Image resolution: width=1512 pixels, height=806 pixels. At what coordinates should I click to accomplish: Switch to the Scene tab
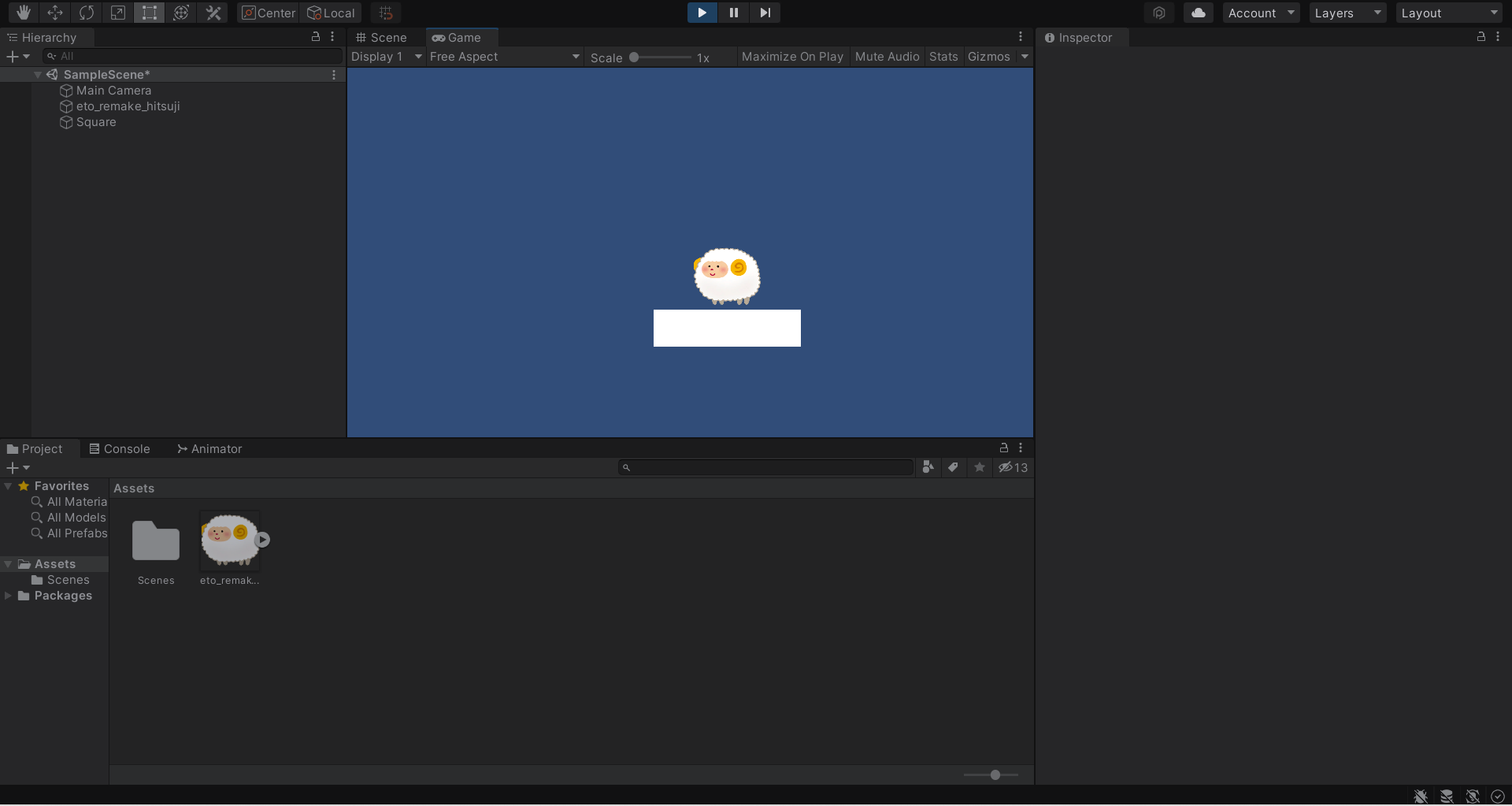click(382, 38)
